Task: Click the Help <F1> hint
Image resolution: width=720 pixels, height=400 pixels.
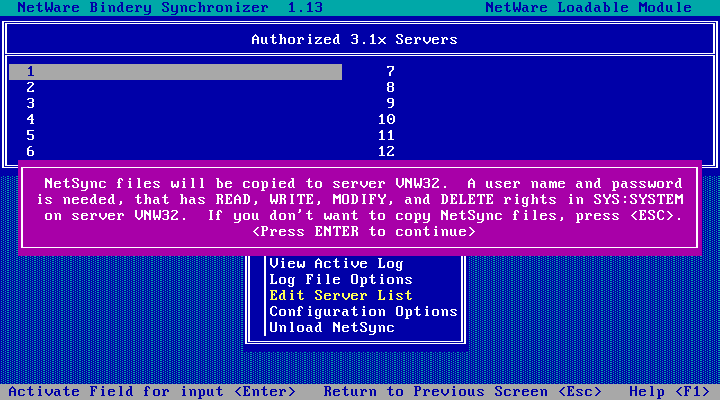Action: click(x=669, y=392)
